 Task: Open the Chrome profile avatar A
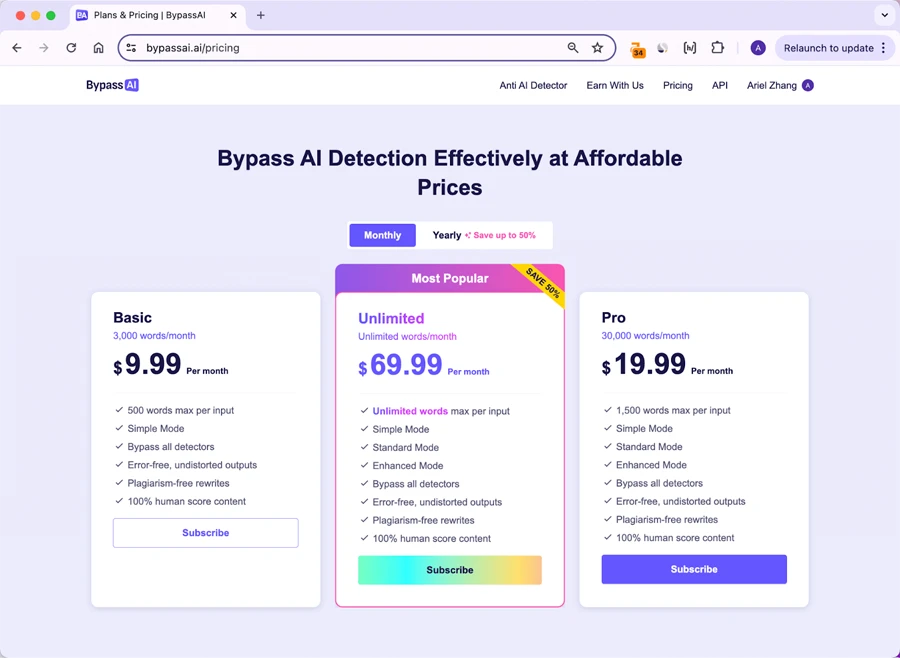[x=758, y=48]
